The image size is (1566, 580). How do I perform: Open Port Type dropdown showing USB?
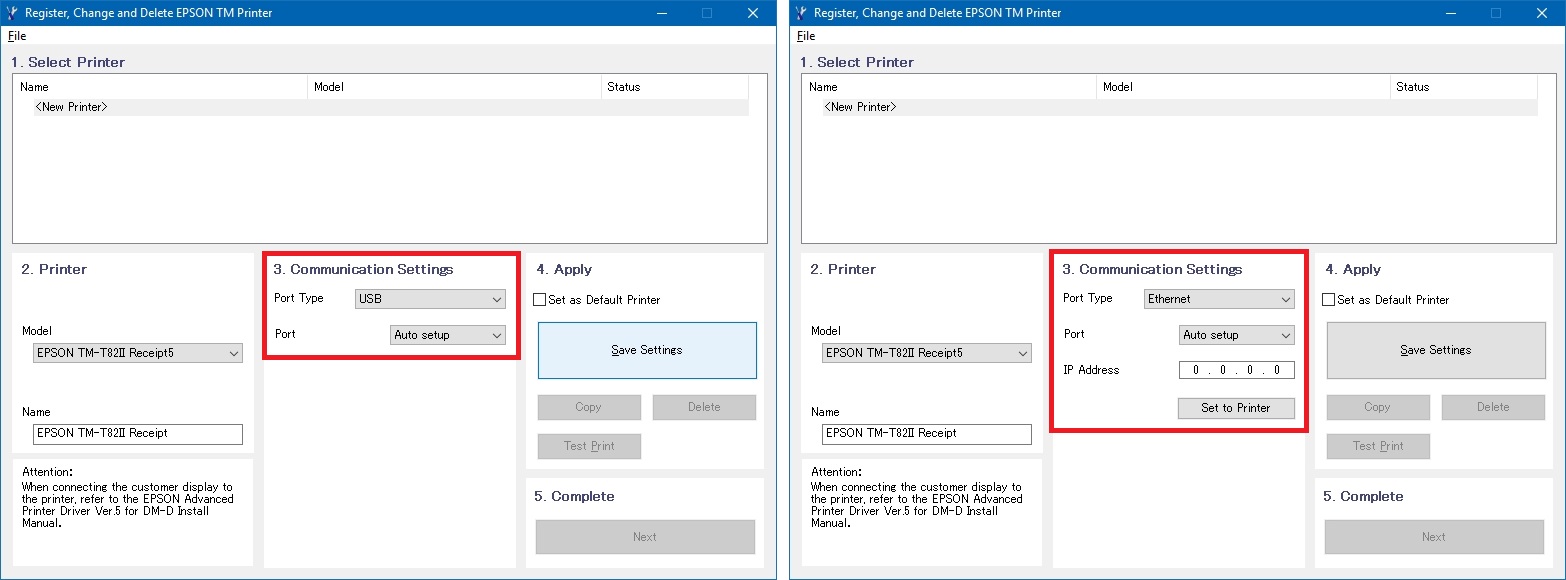430,299
